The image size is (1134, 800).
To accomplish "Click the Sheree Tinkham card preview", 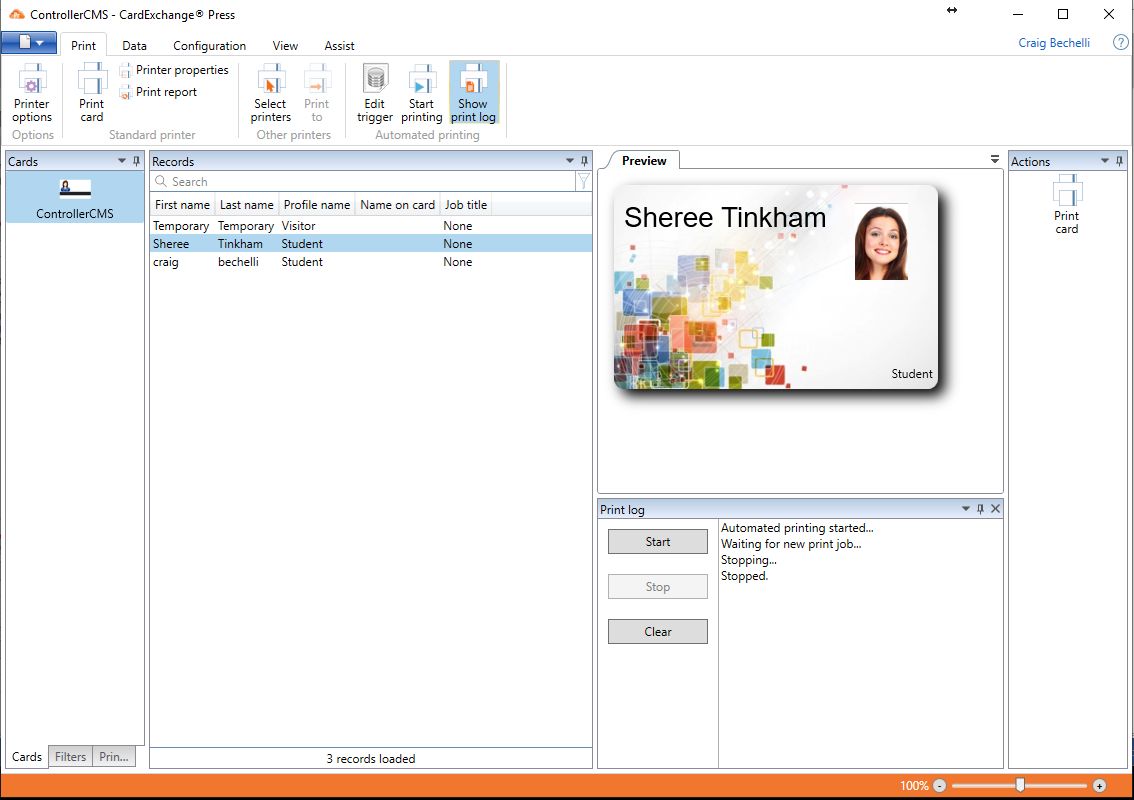I will click(x=775, y=287).
